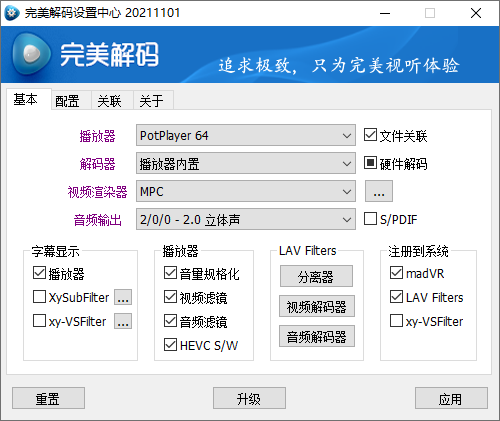
Task: Click the 应用 button
Action: pyautogui.click(x=451, y=398)
